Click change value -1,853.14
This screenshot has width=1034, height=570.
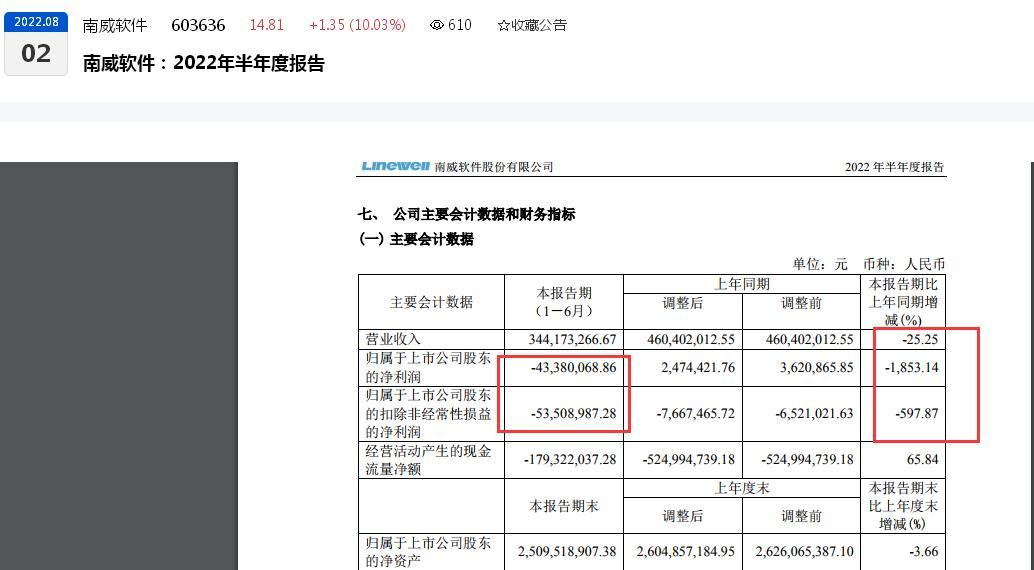click(913, 367)
